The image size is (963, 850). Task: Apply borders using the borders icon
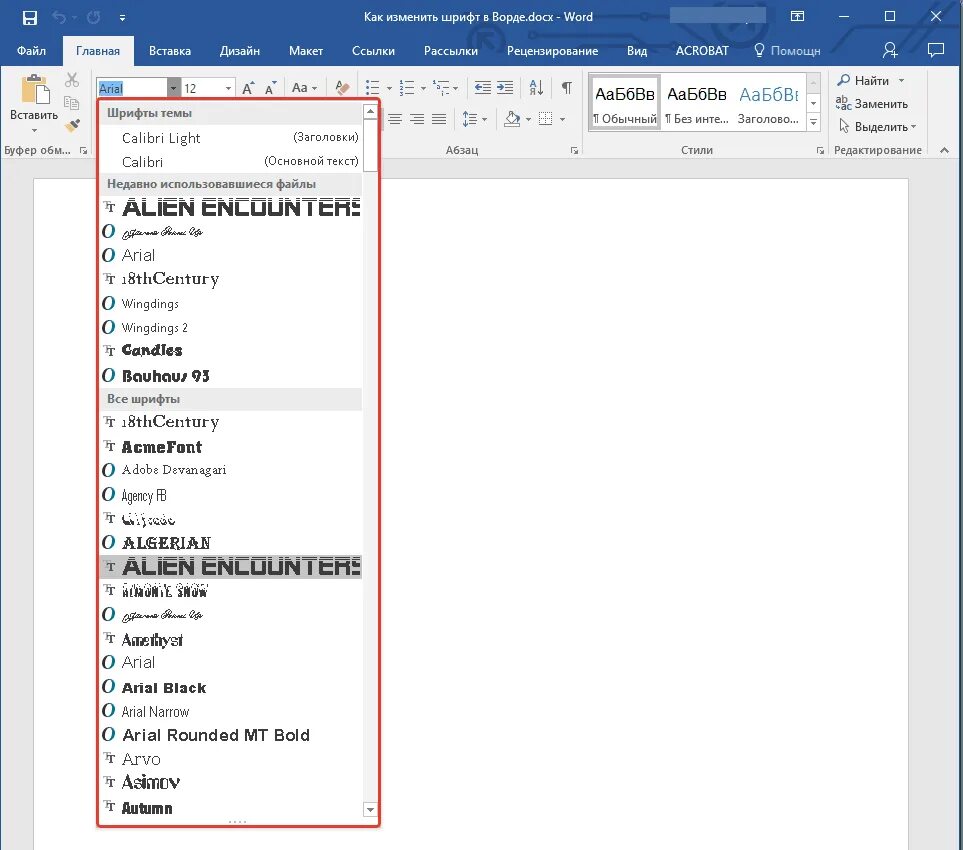[x=545, y=119]
